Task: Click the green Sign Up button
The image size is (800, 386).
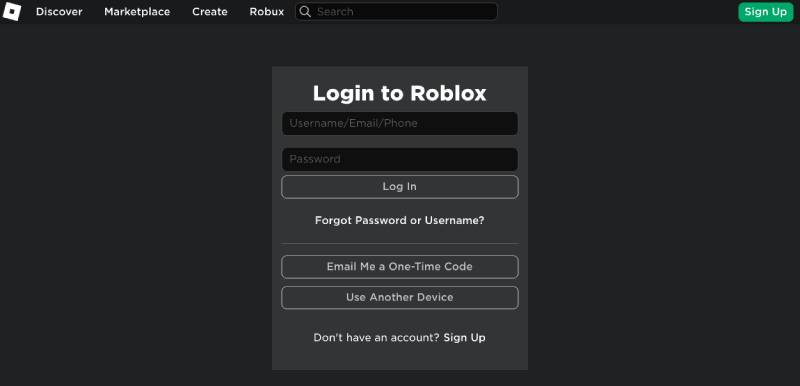Action: [x=766, y=12]
